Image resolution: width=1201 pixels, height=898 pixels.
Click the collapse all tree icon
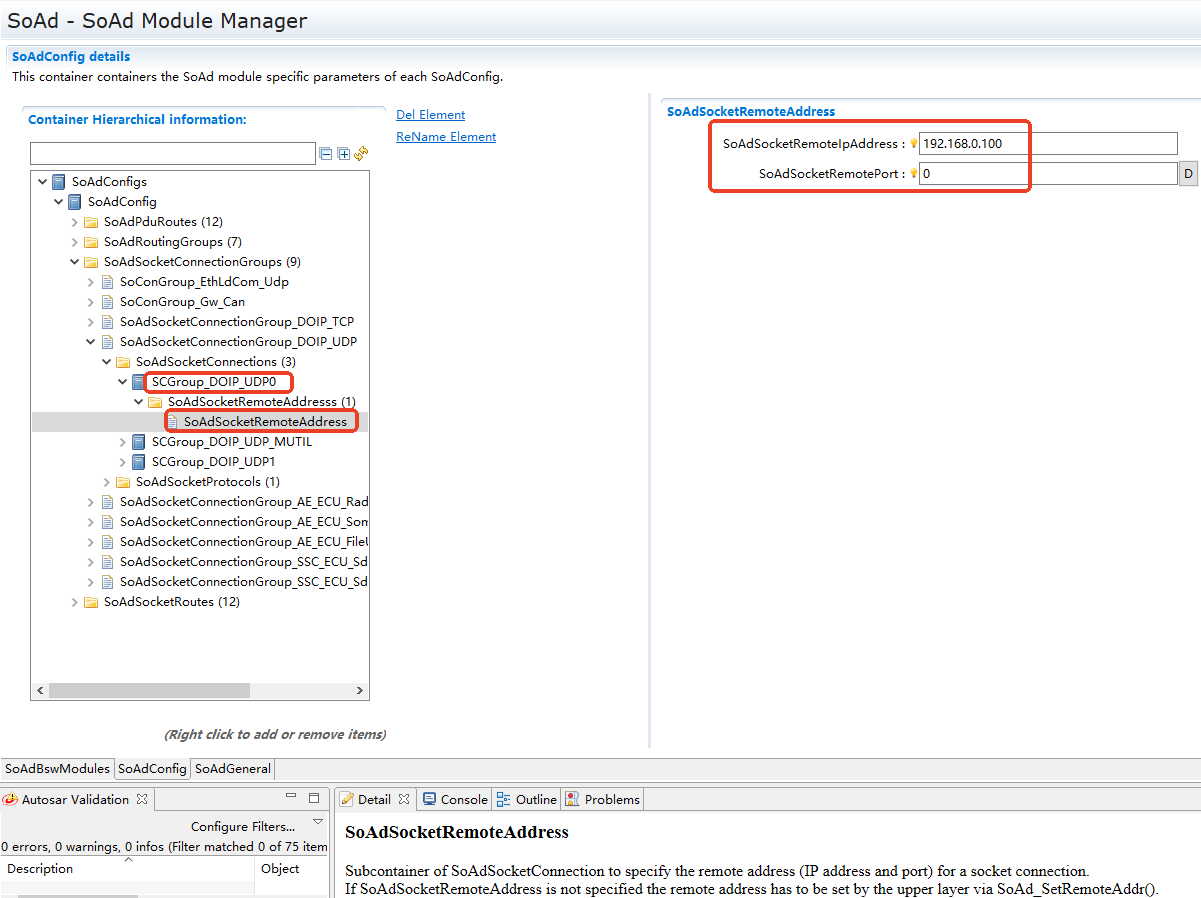pos(326,154)
